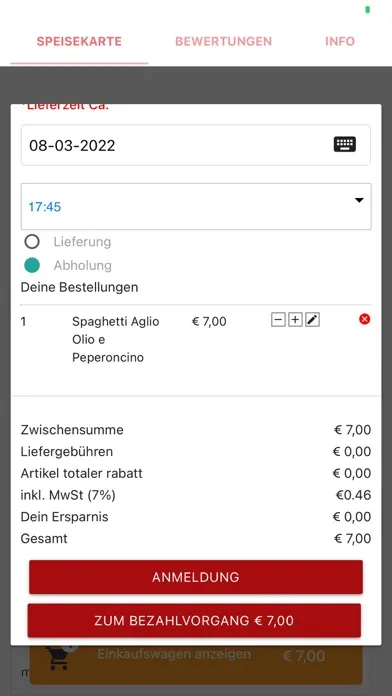
Task: Switch to the Speisekarte tab
Action: (79, 41)
